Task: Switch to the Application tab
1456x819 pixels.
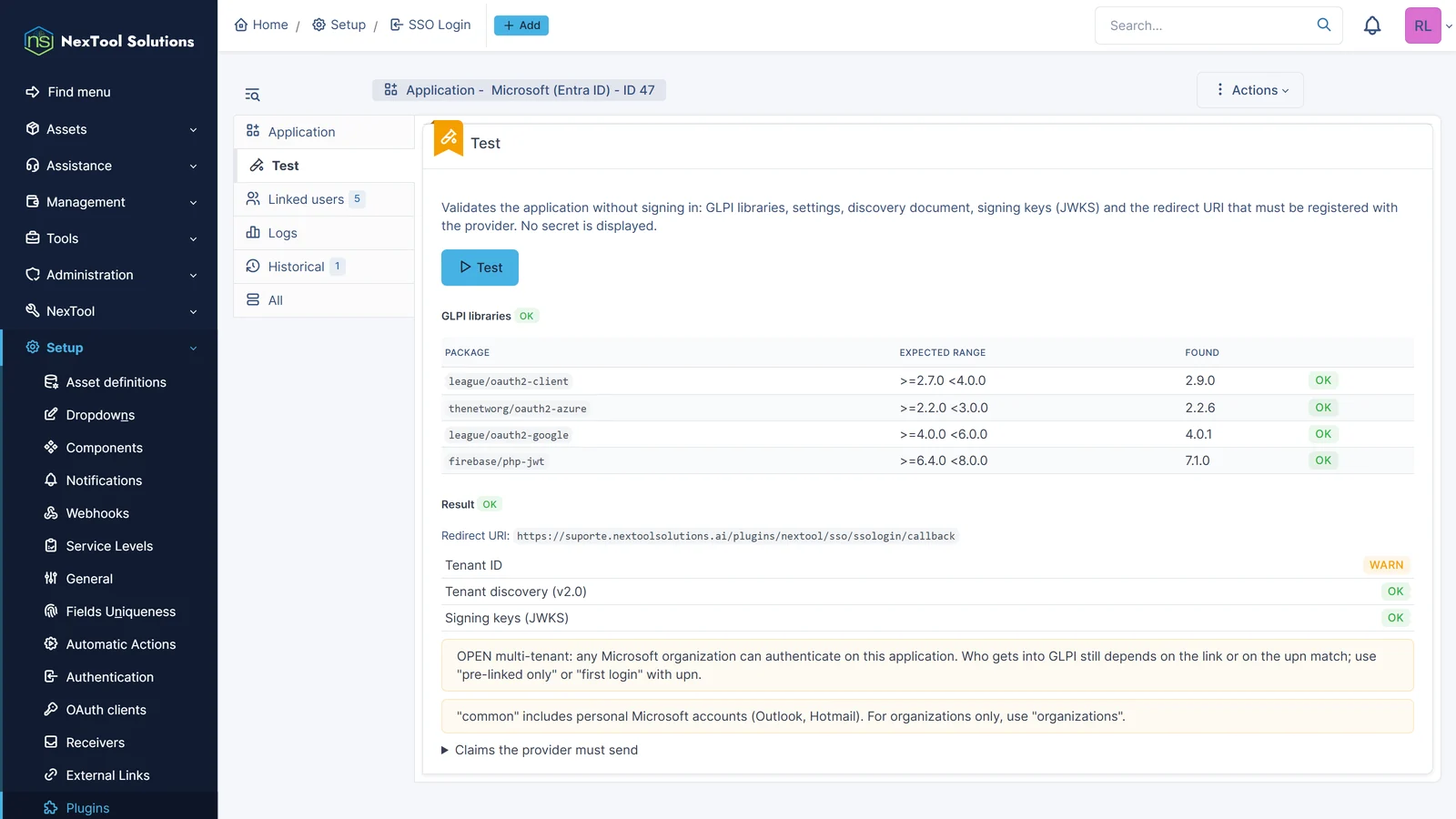Action: (324, 132)
